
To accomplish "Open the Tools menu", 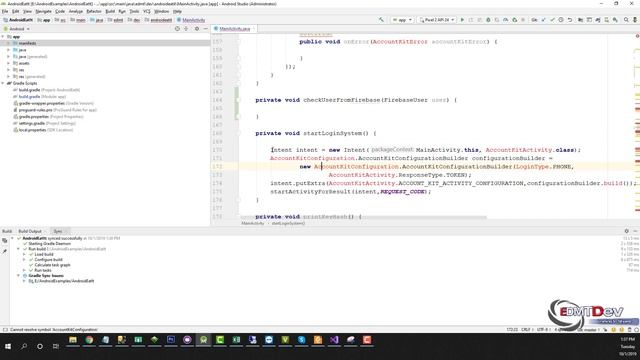I will coord(134,11).
